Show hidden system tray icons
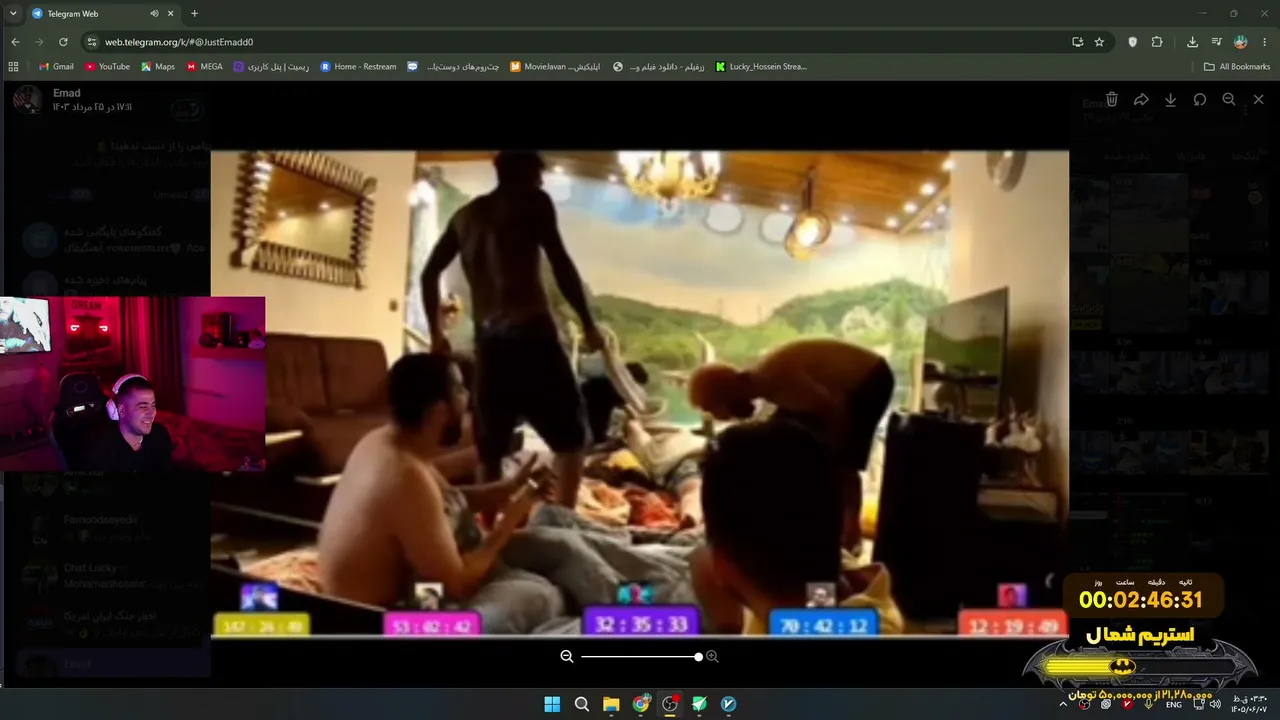Screen dimensions: 1280x720 1063,704
